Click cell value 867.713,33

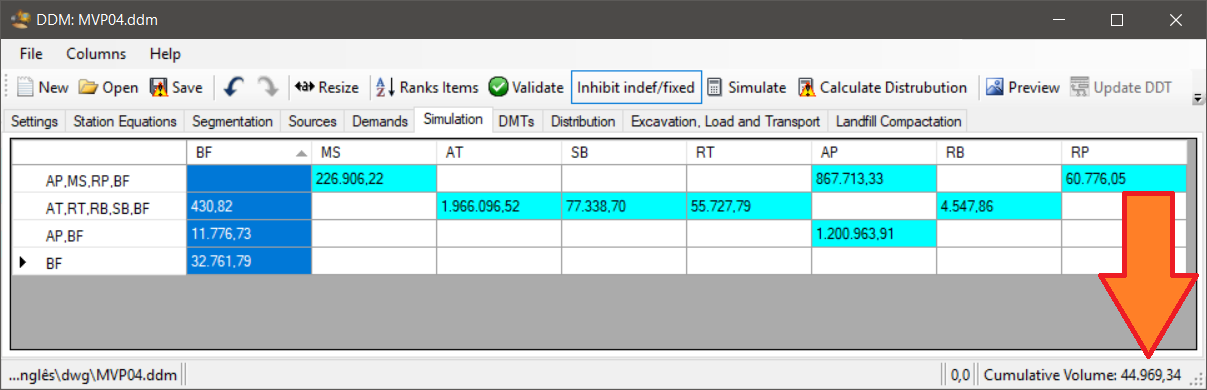[874, 180]
